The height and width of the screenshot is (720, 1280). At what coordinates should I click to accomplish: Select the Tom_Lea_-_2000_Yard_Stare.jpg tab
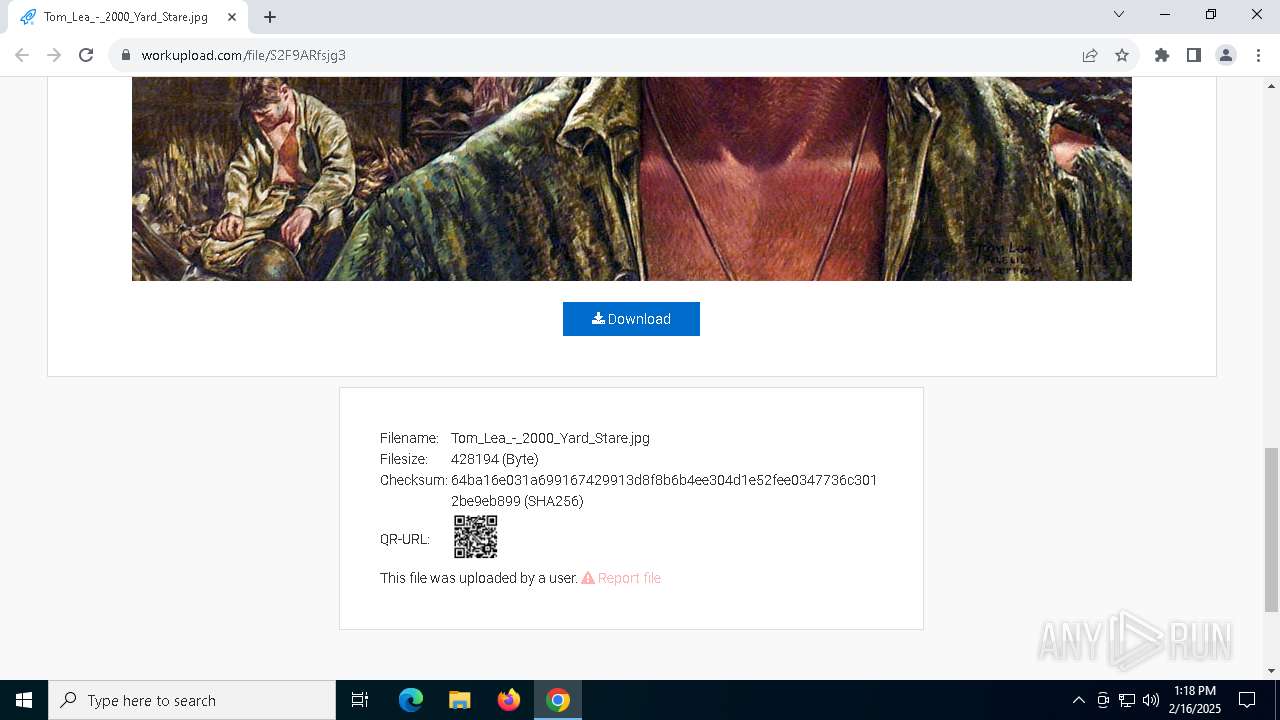pyautogui.click(x=127, y=17)
